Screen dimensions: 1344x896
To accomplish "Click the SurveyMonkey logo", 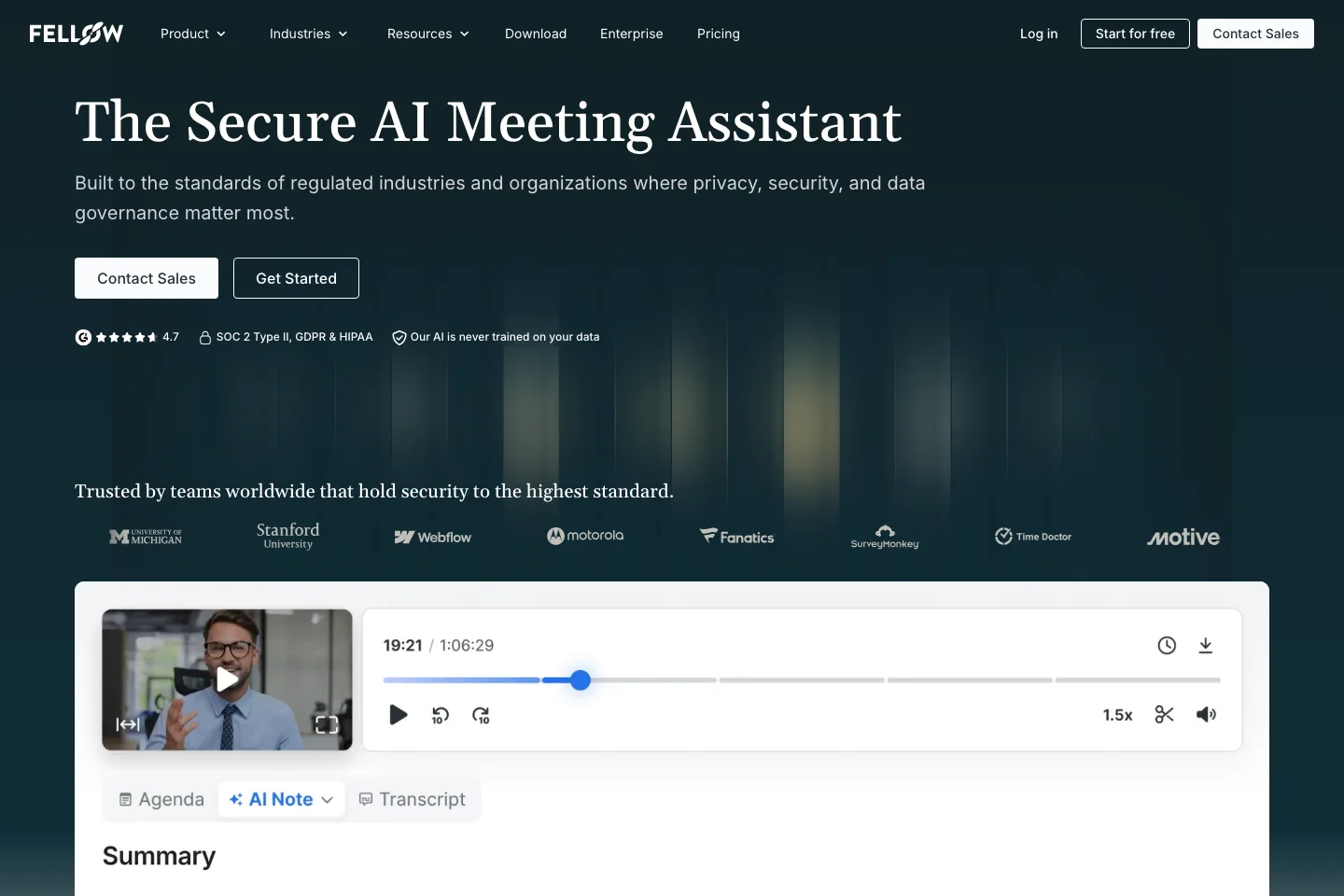I will [885, 537].
